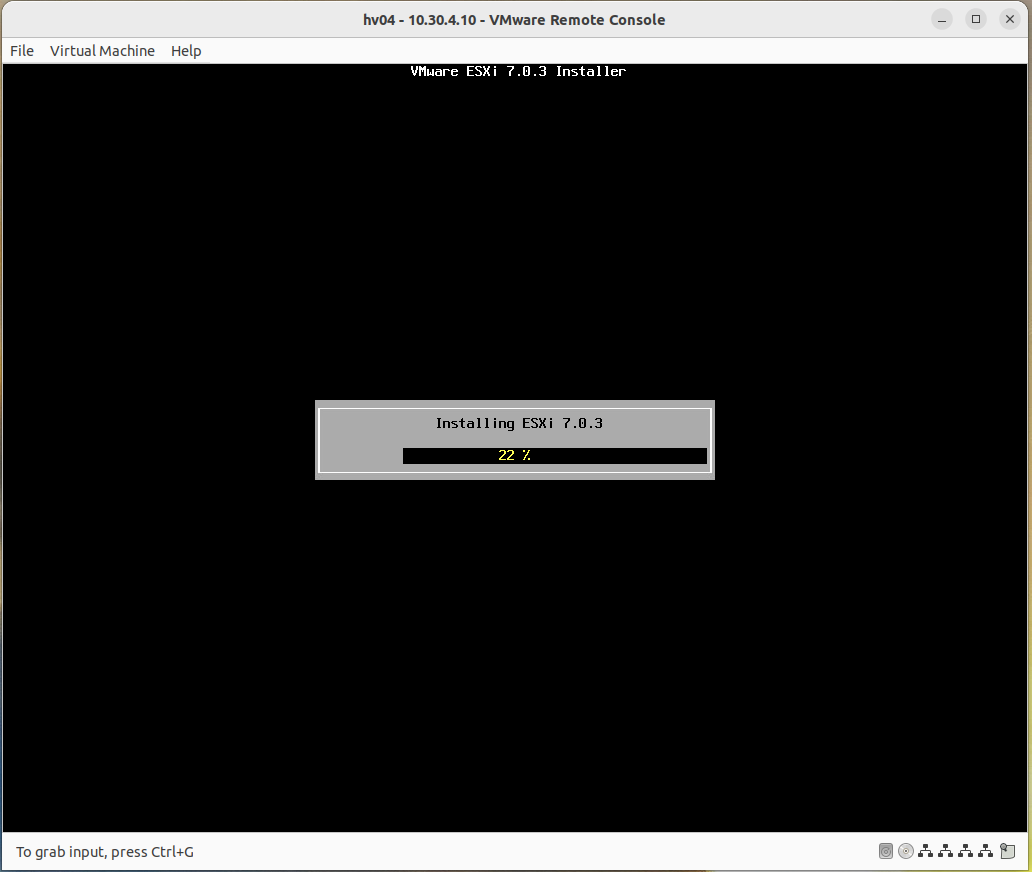This screenshot has height=872, width=1032.
Task: Click the CD/DVD drive status icon
Action: 906,851
